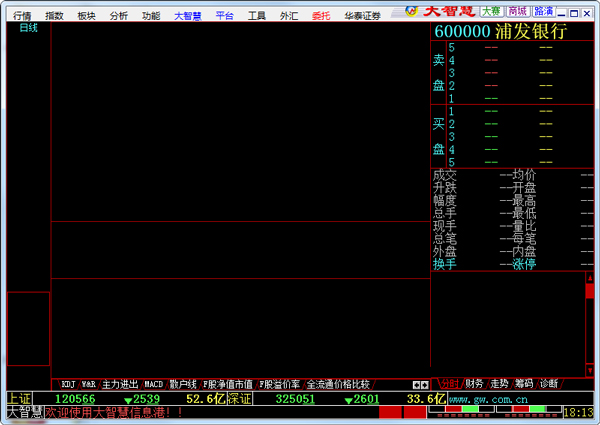
Task: Click the scrollbar up arrow in the right panel
Action: [590, 278]
